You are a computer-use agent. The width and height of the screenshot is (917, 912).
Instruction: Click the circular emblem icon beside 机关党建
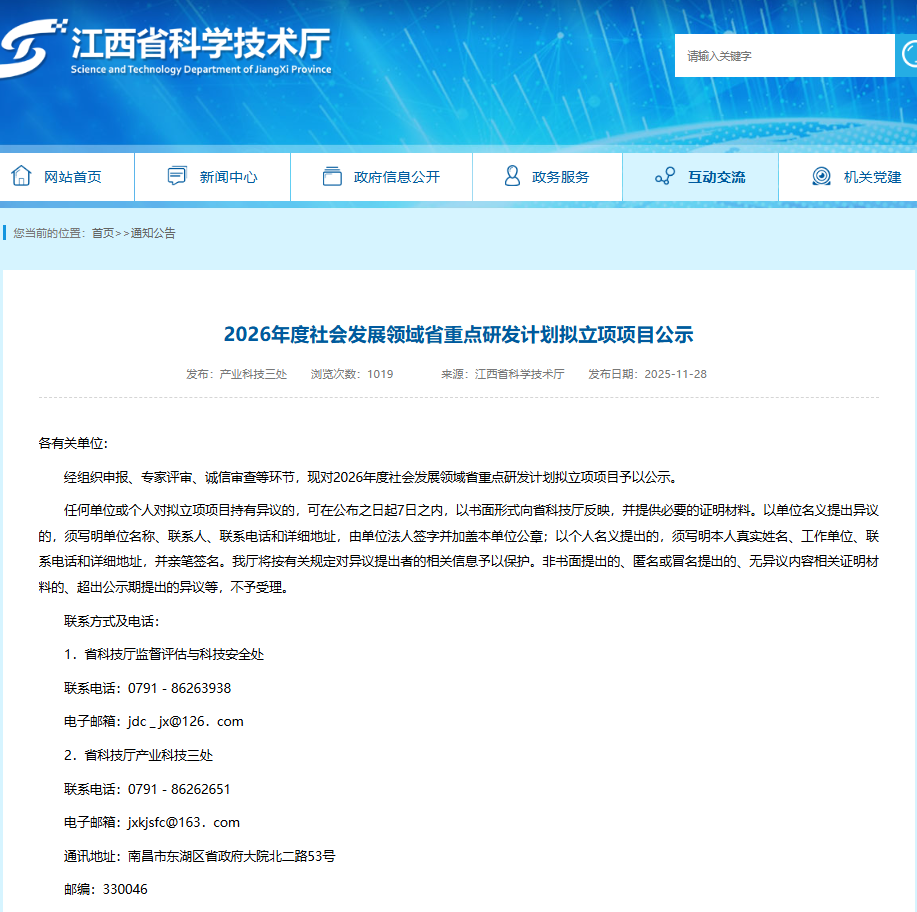tap(821, 177)
